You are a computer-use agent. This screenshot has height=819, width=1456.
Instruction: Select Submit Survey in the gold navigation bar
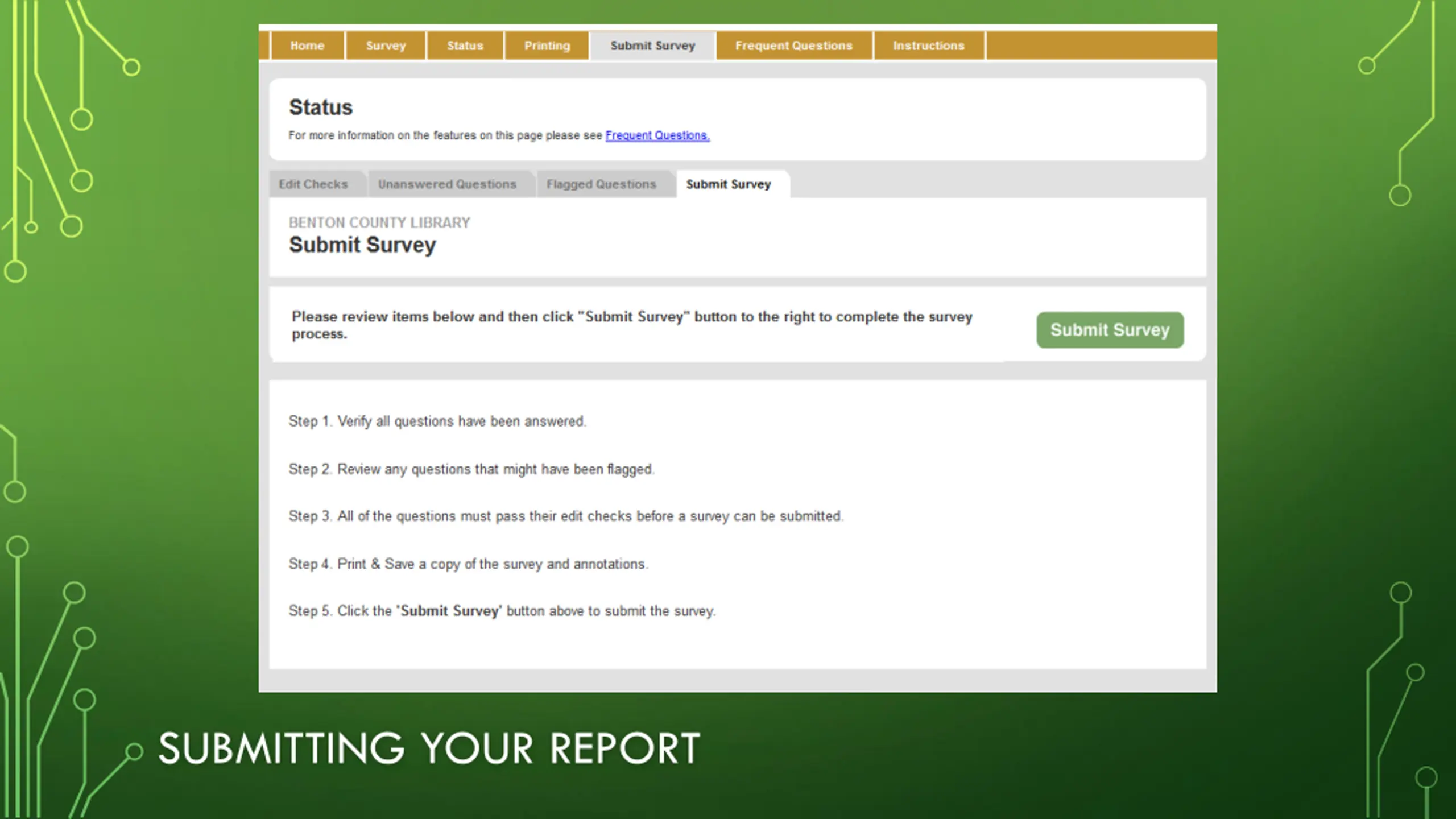pyautogui.click(x=652, y=45)
